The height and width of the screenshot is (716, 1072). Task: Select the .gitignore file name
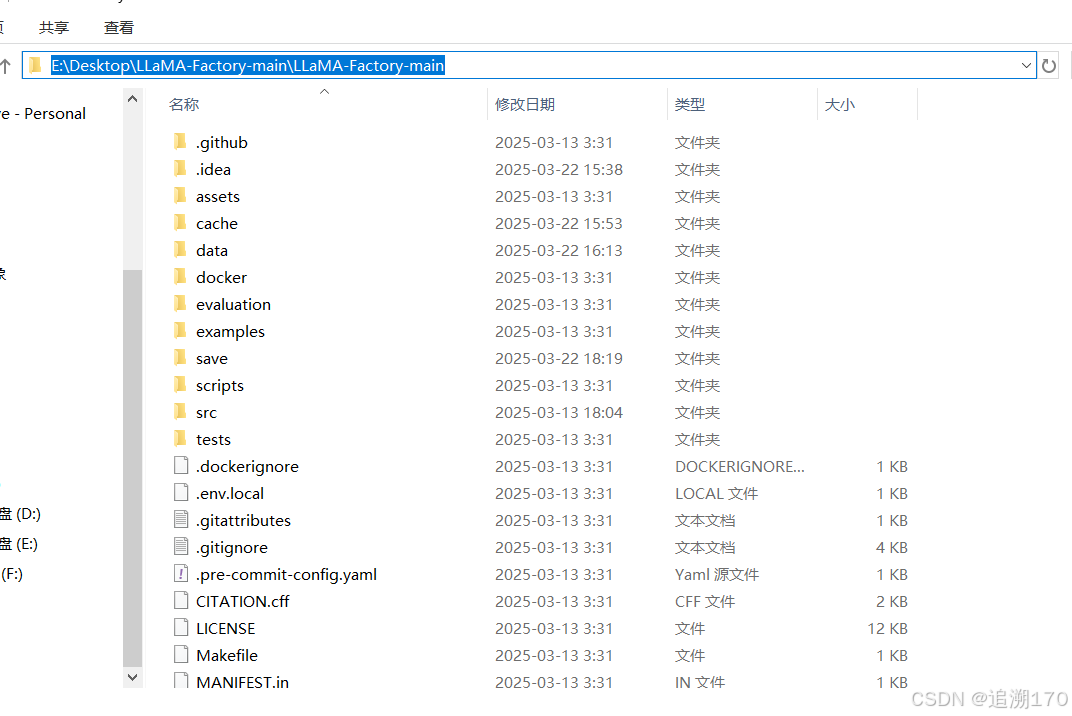click(x=232, y=548)
